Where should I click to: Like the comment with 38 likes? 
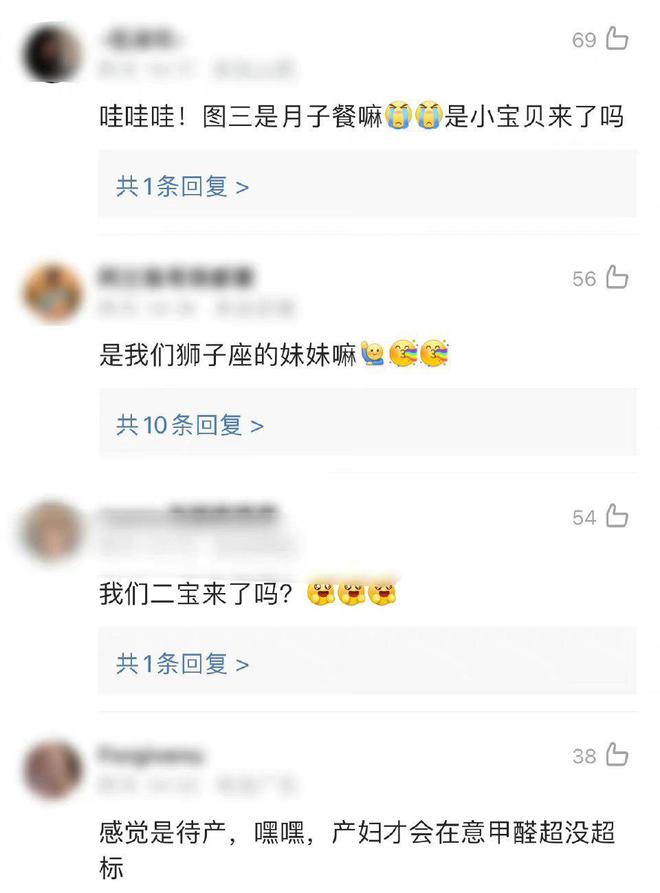[617, 755]
